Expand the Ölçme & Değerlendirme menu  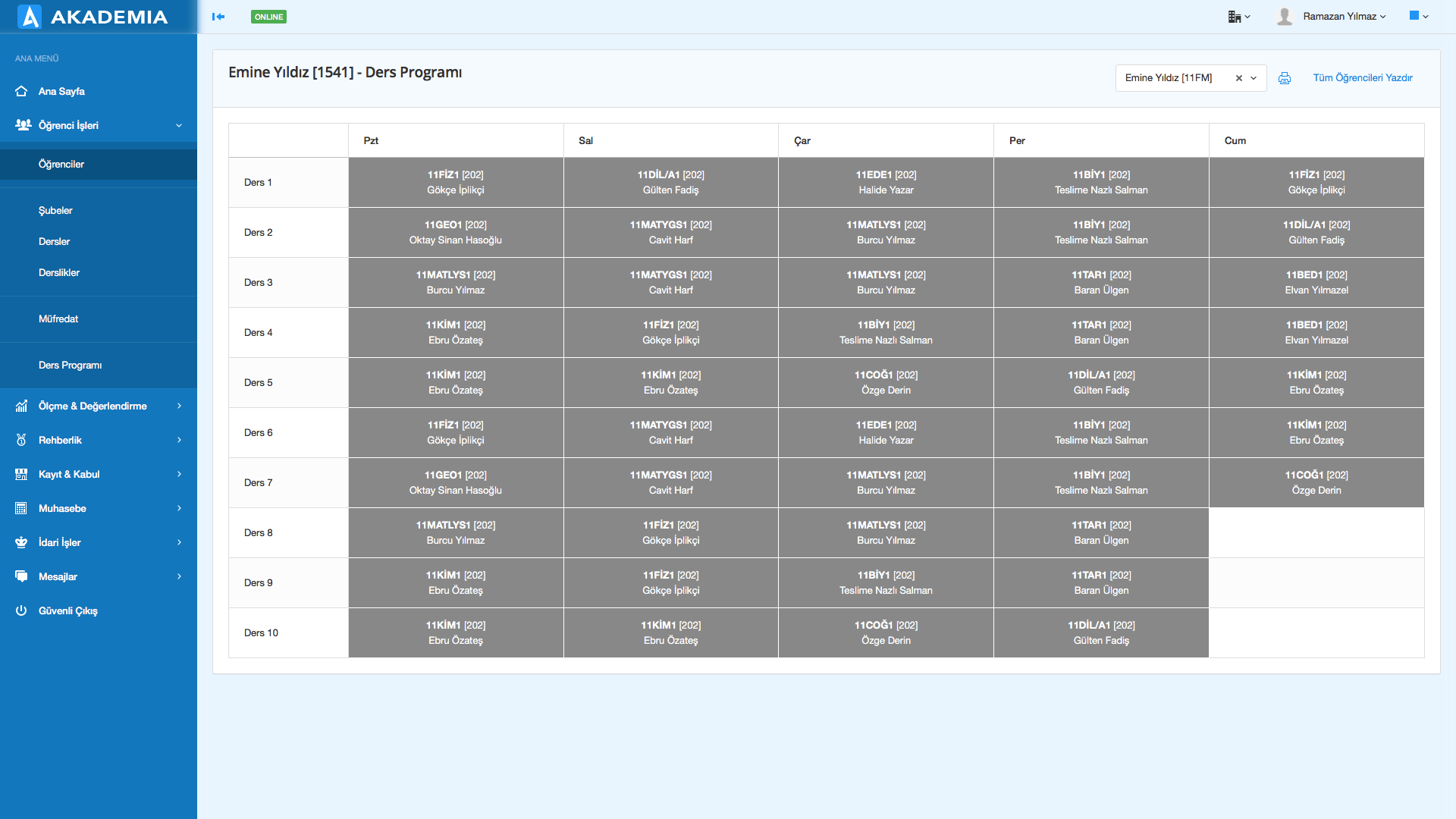coord(93,406)
